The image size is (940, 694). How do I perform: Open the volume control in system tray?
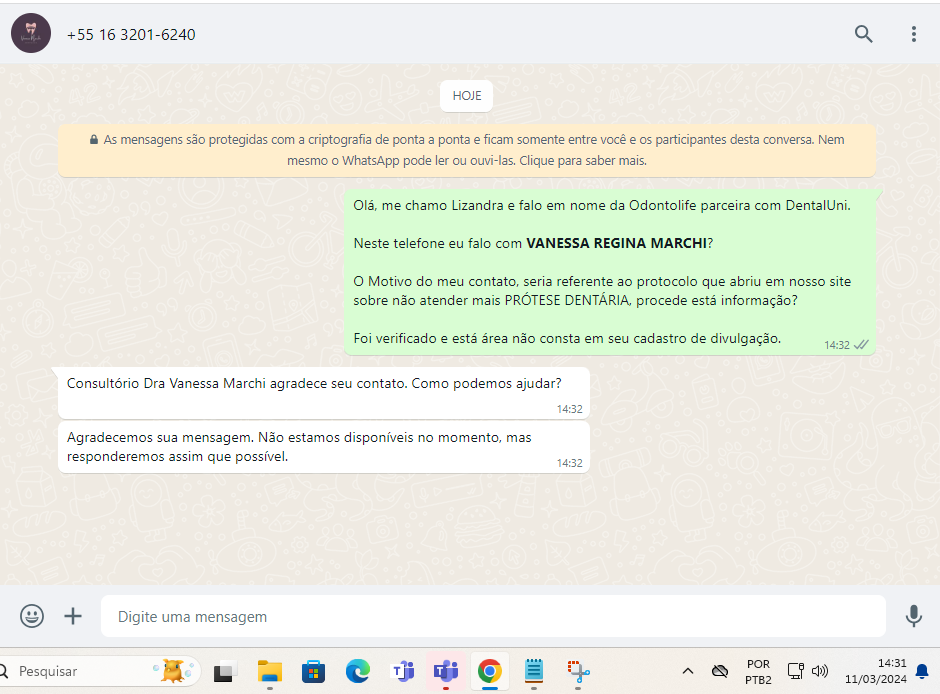(821, 671)
